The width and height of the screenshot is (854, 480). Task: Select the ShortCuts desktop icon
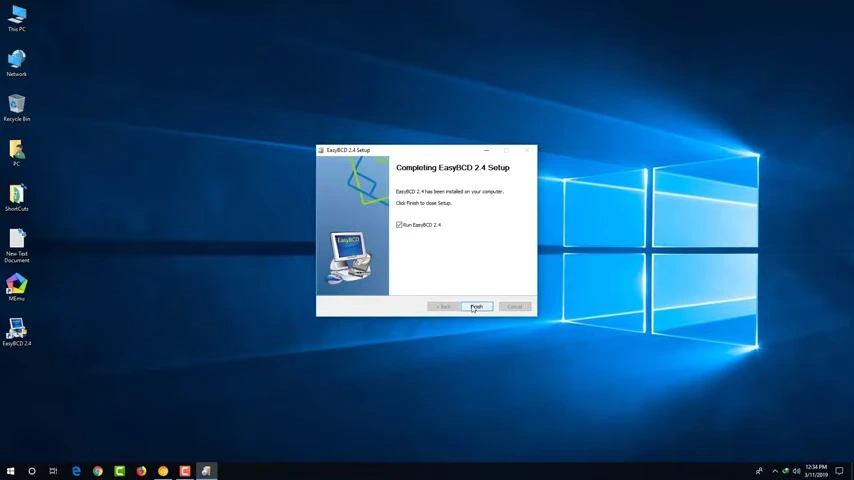click(x=16, y=197)
